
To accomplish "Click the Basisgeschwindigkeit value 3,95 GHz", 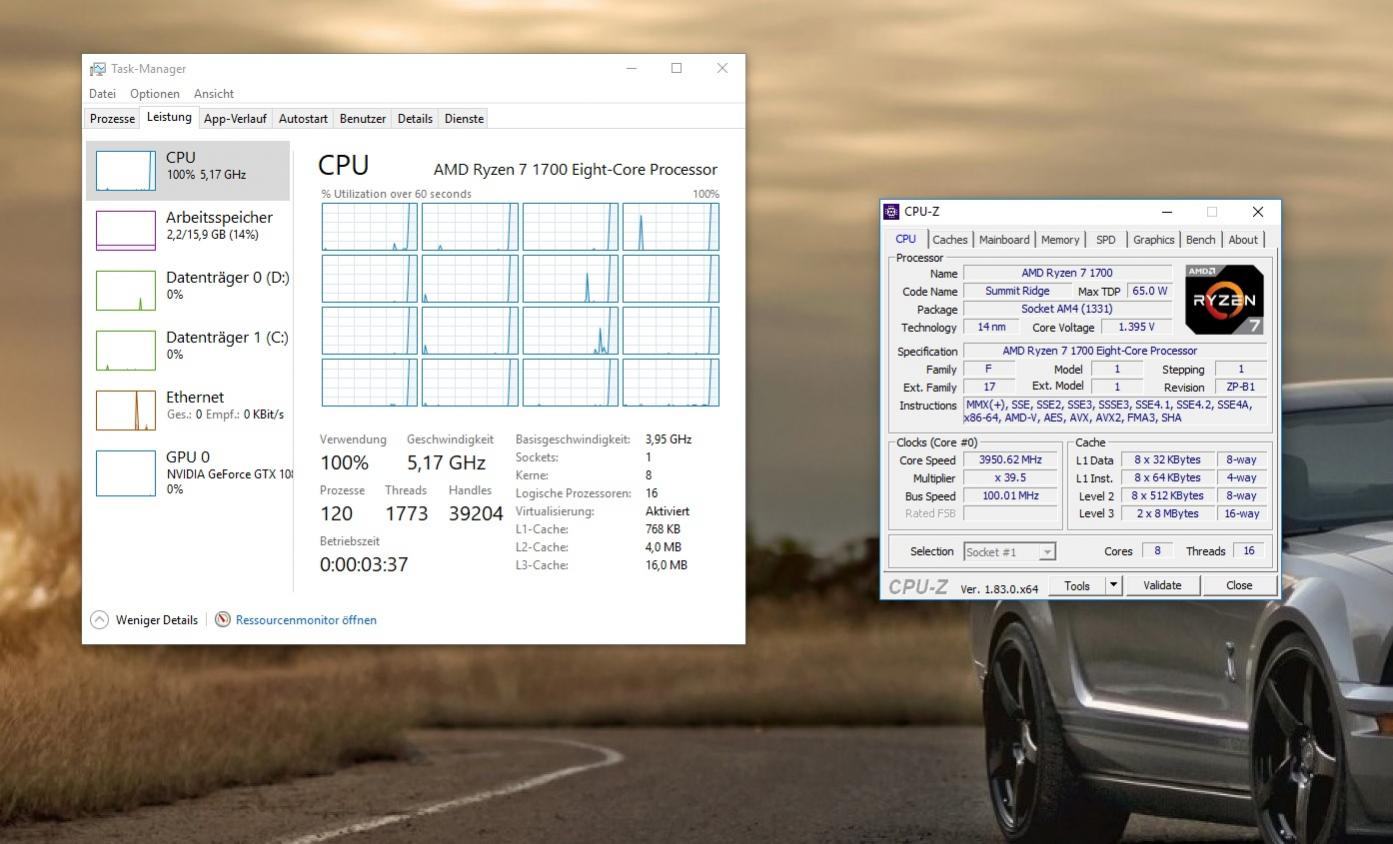I will [669, 439].
